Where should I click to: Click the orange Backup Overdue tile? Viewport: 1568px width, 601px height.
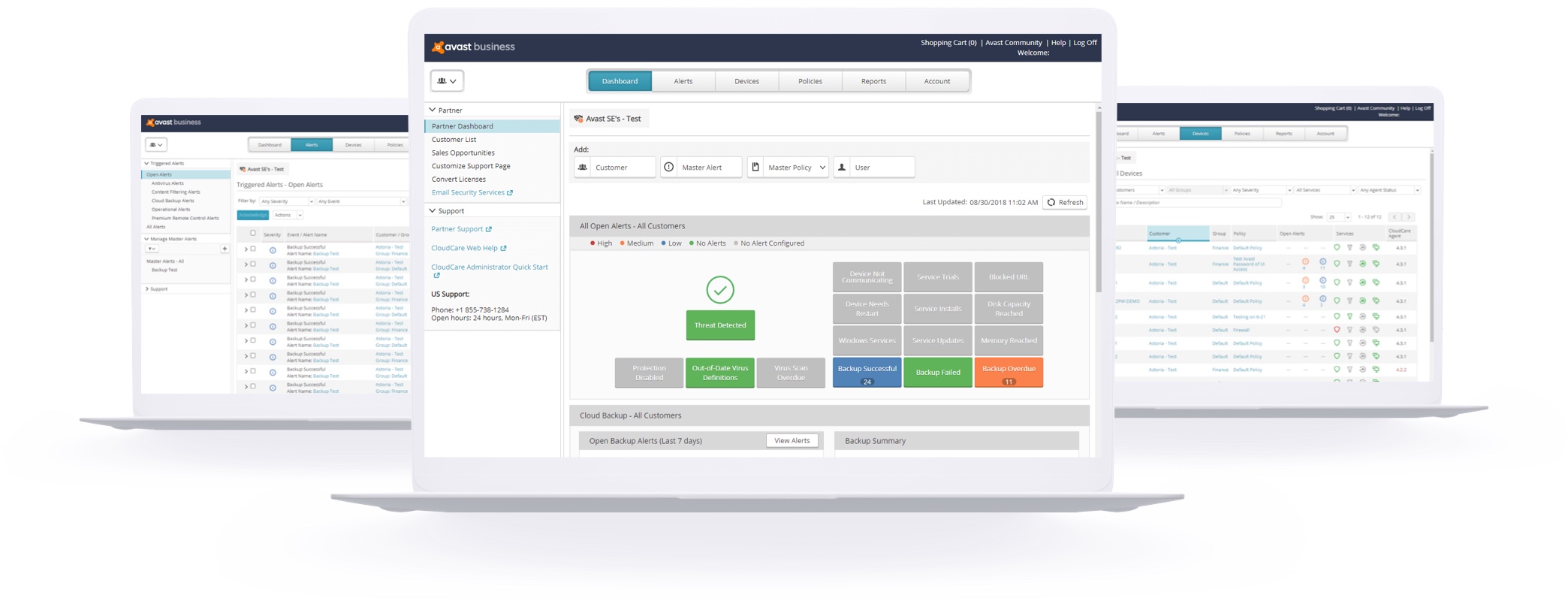click(x=1009, y=372)
